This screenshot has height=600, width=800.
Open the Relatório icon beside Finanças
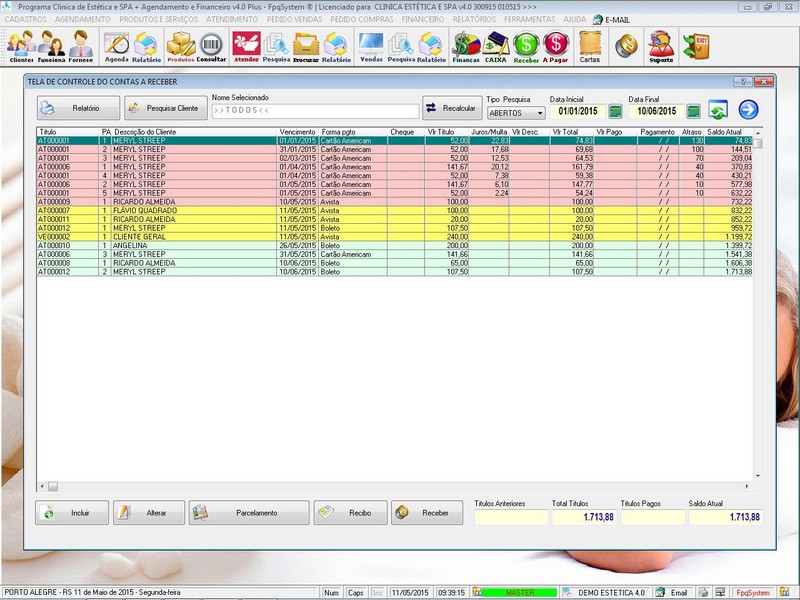pyautogui.click(x=431, y=47)
